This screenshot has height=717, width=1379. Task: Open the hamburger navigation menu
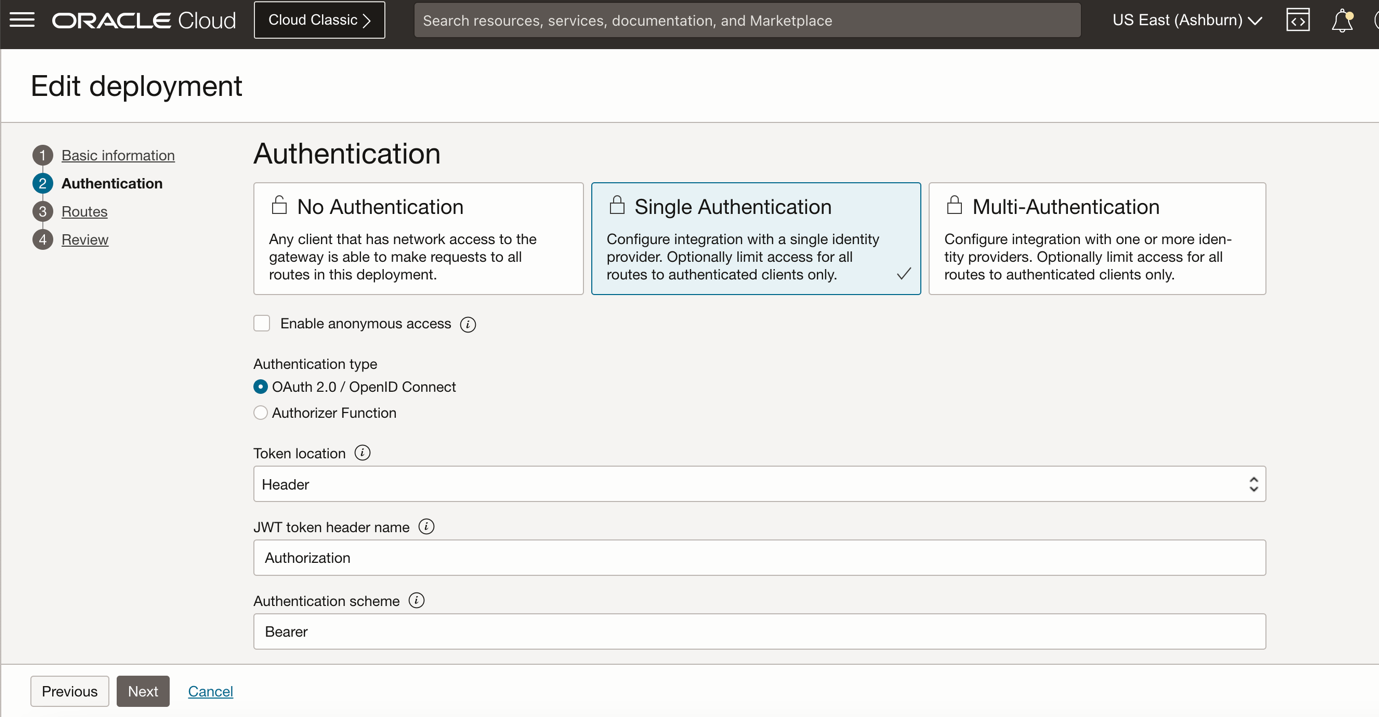point(22,20)
